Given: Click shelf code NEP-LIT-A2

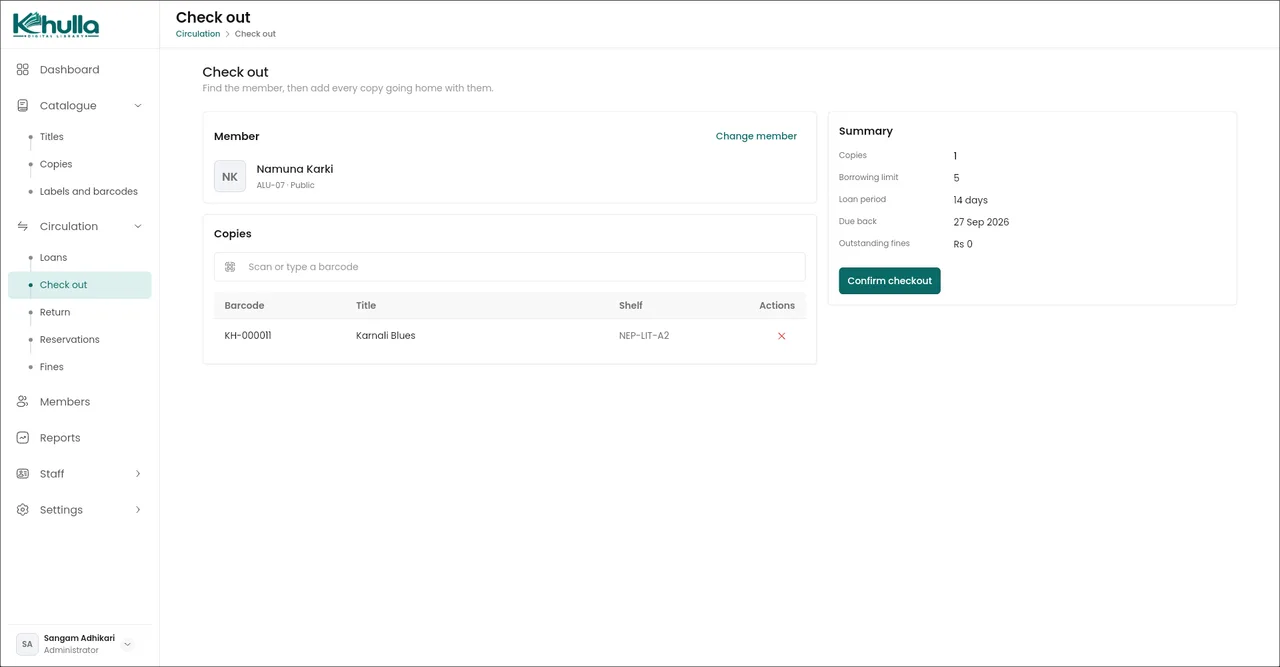Looking at the screenshot, I should click(x=644, y=336).
